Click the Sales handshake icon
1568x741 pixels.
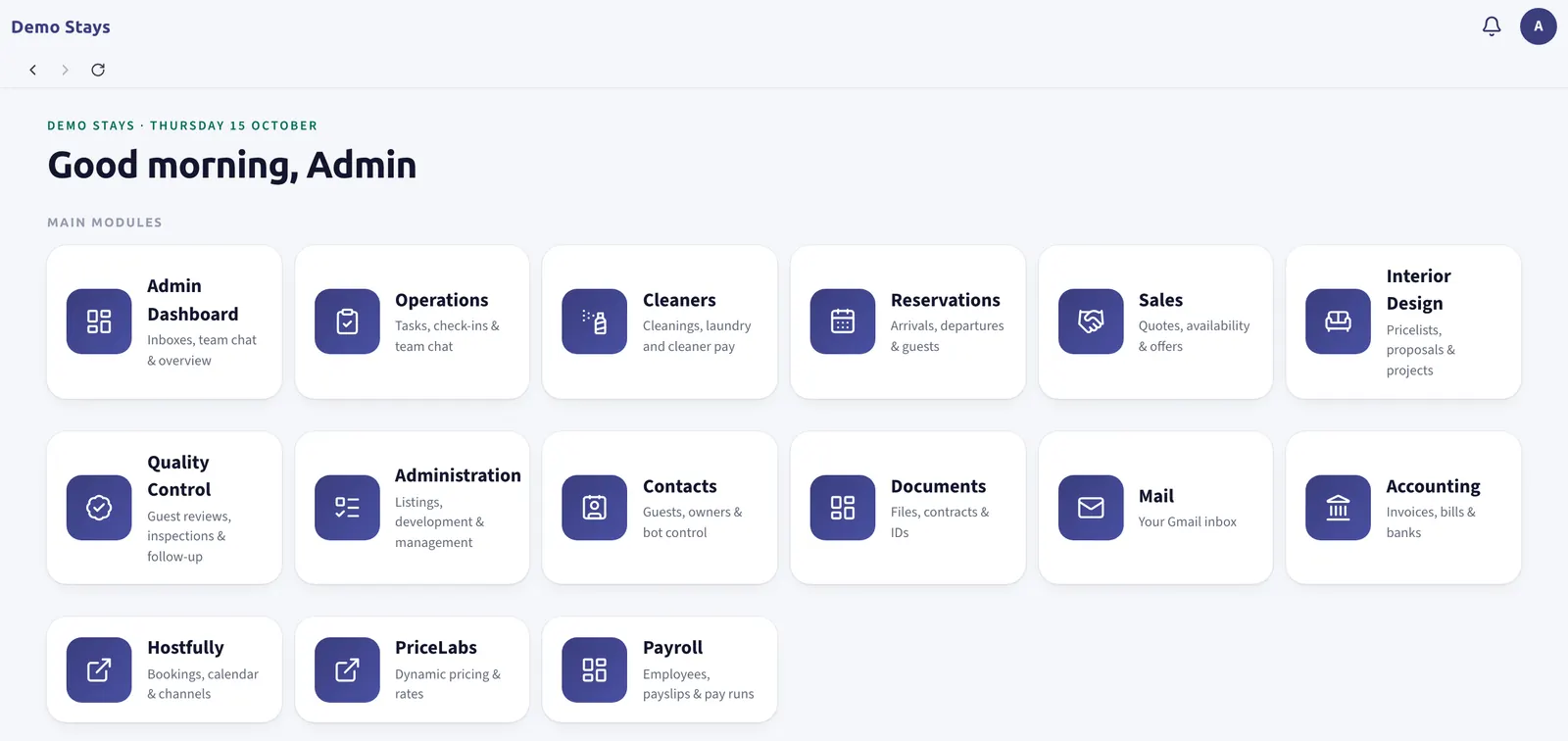(x=1091, y=321)
